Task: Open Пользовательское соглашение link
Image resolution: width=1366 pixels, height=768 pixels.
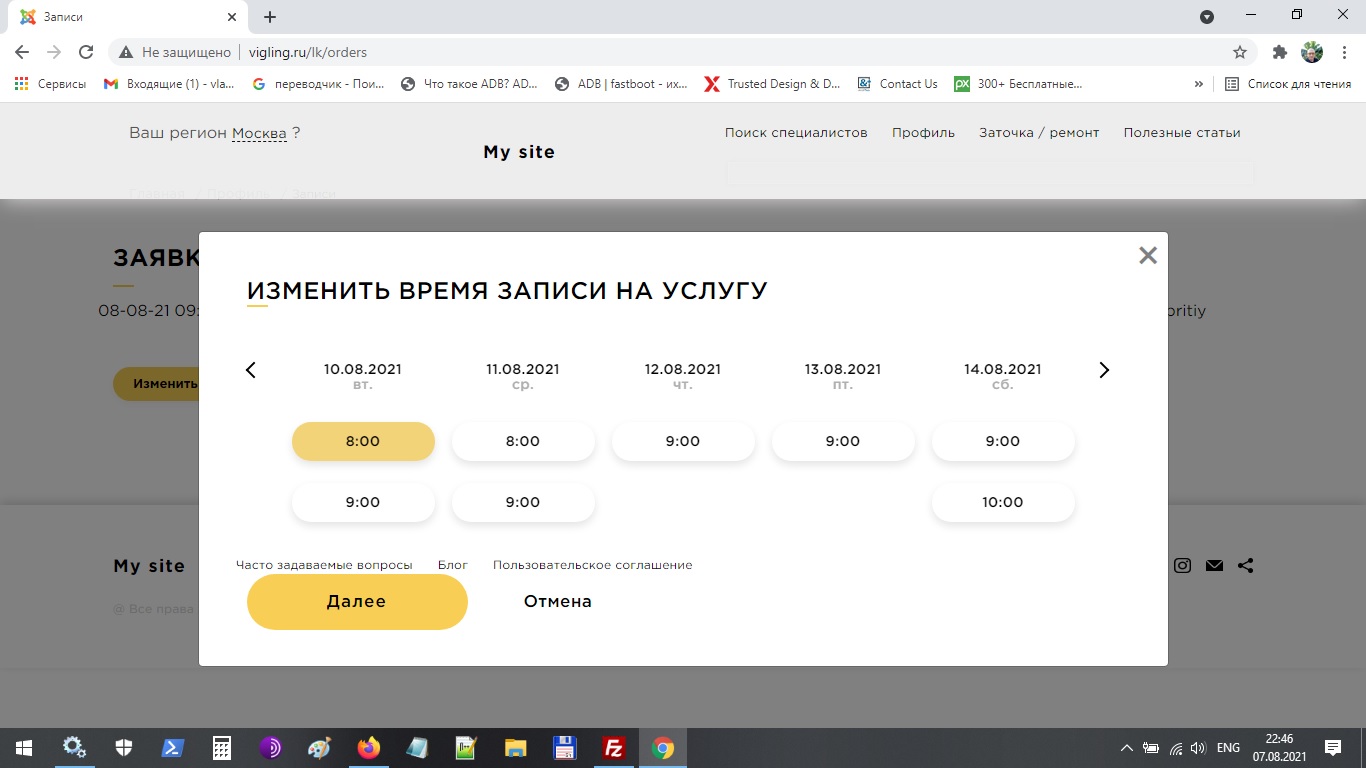Action: coord(593,565)
